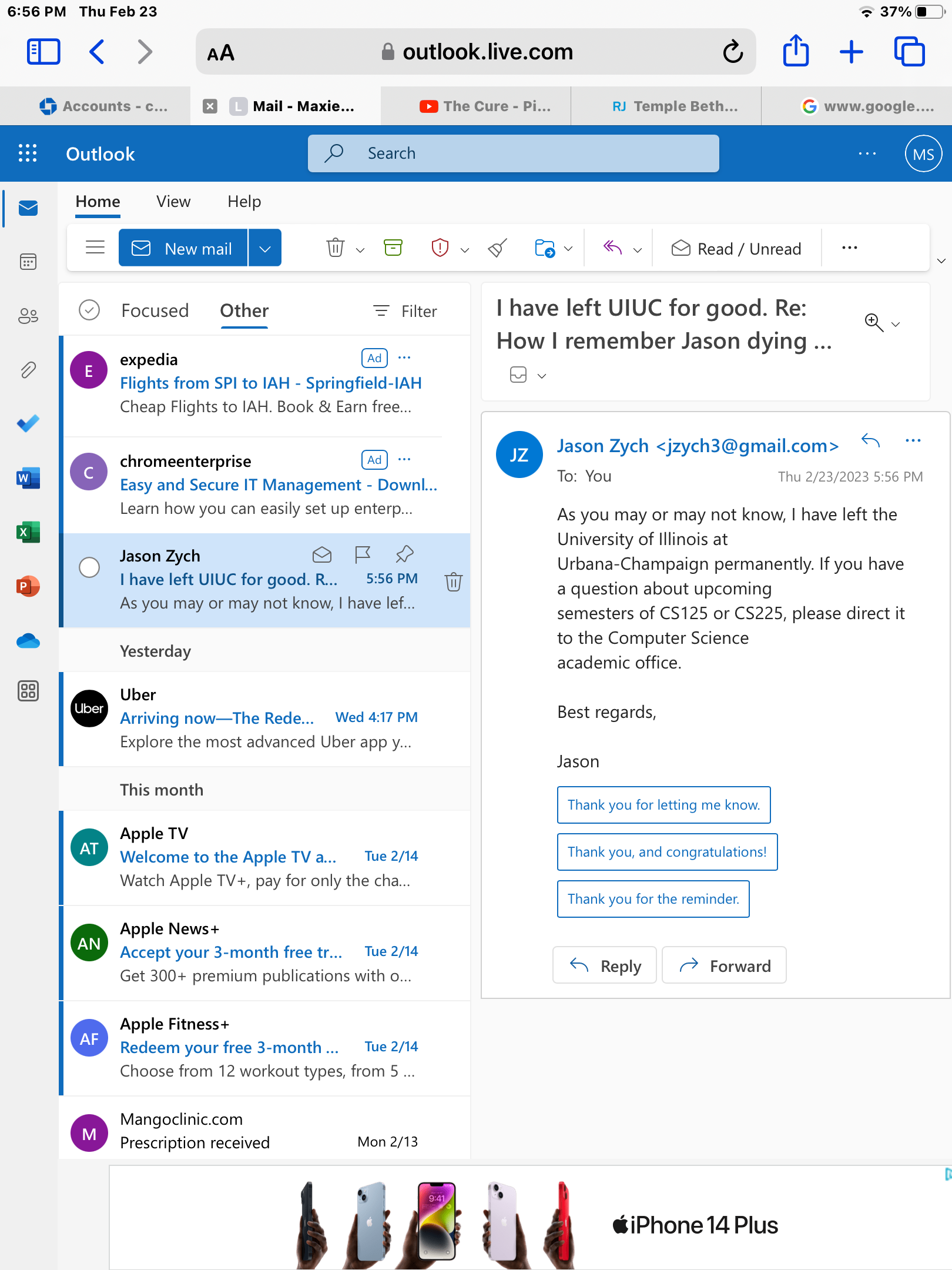Select the Jason Zych message circle

(89, 567)
